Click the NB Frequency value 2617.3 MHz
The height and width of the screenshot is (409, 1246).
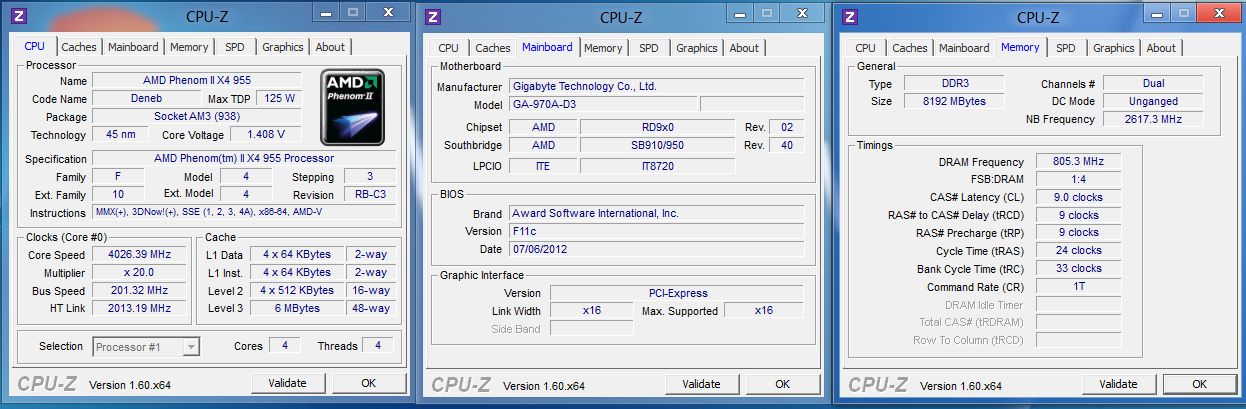click(x=1154, y=119)
